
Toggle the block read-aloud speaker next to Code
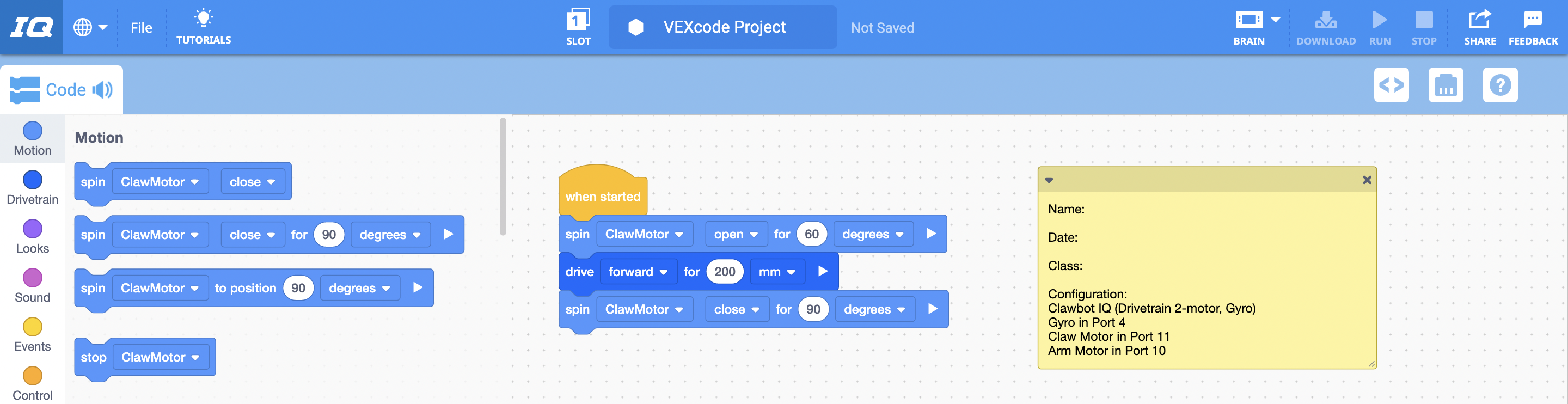coord(103,89)
